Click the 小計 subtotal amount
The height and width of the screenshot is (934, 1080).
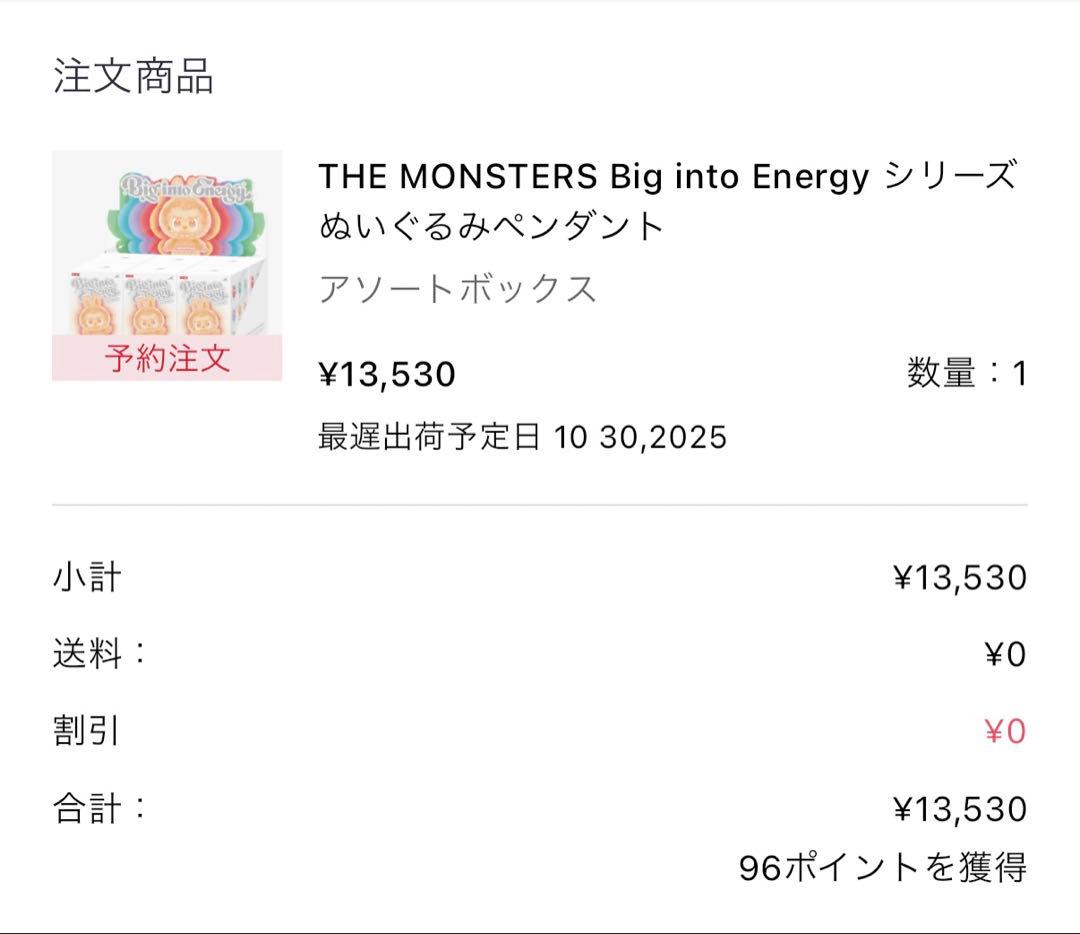[959, 578]
